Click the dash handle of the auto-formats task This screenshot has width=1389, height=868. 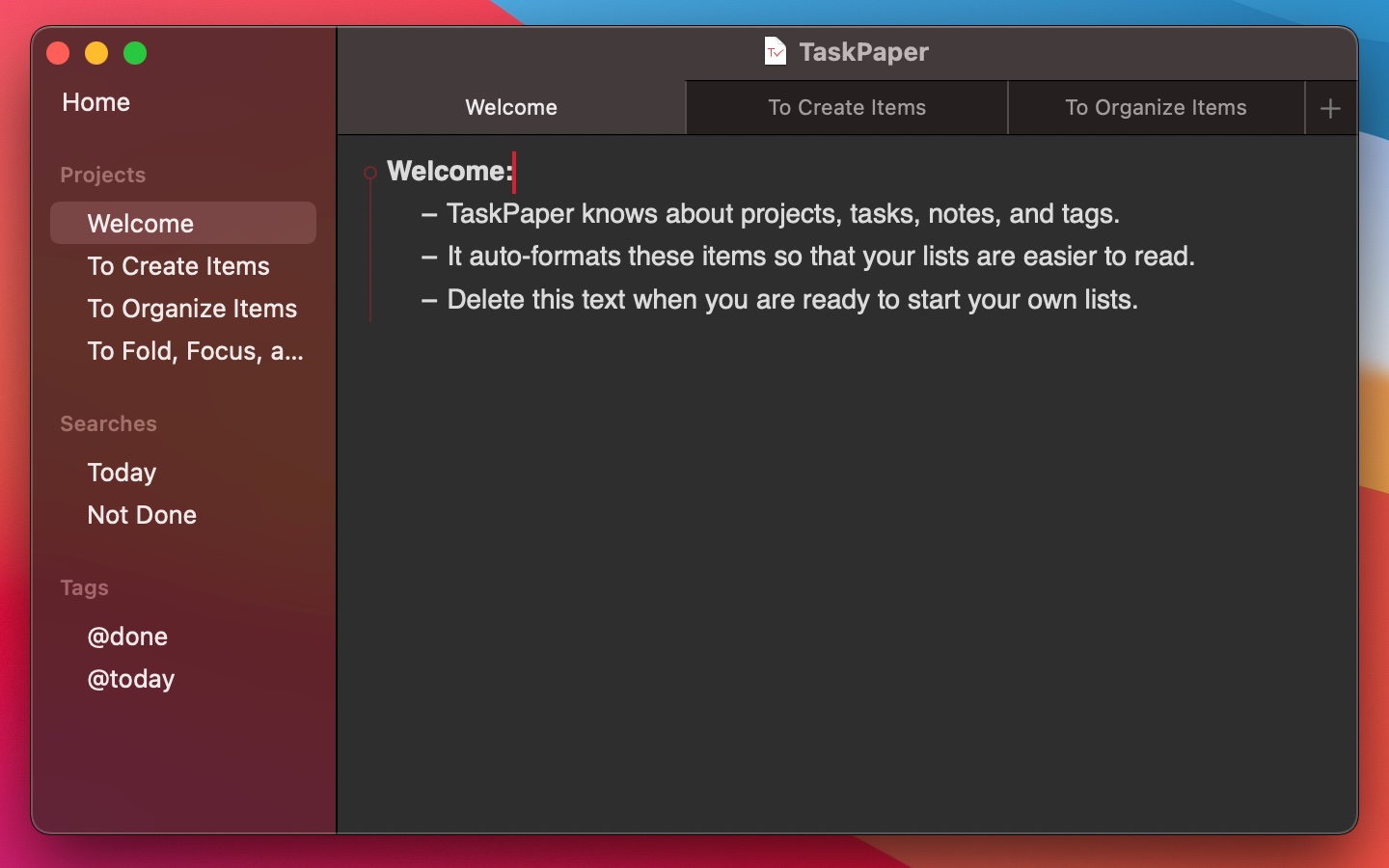428,257
